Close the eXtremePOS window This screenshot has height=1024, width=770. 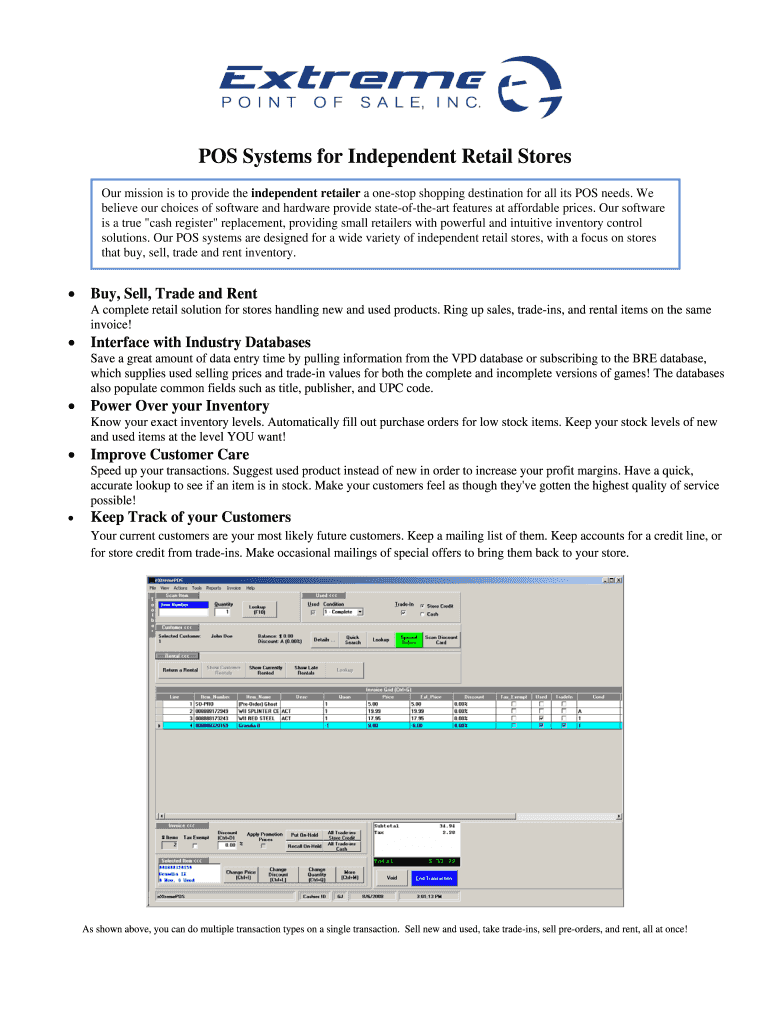tap(618, 579)
